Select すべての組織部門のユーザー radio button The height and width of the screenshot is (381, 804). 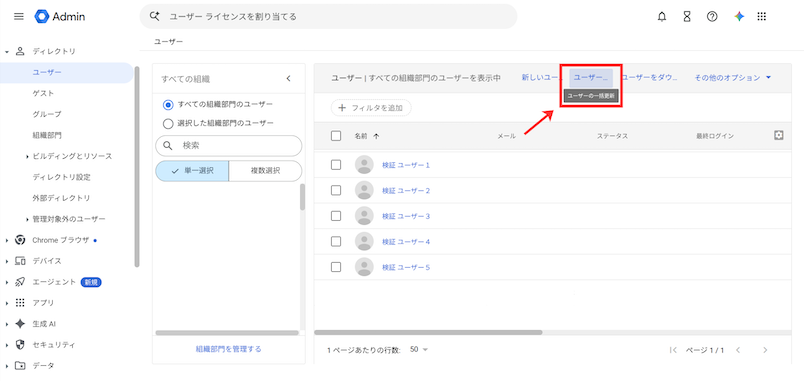pyautogui.click(x=168, y=105)
